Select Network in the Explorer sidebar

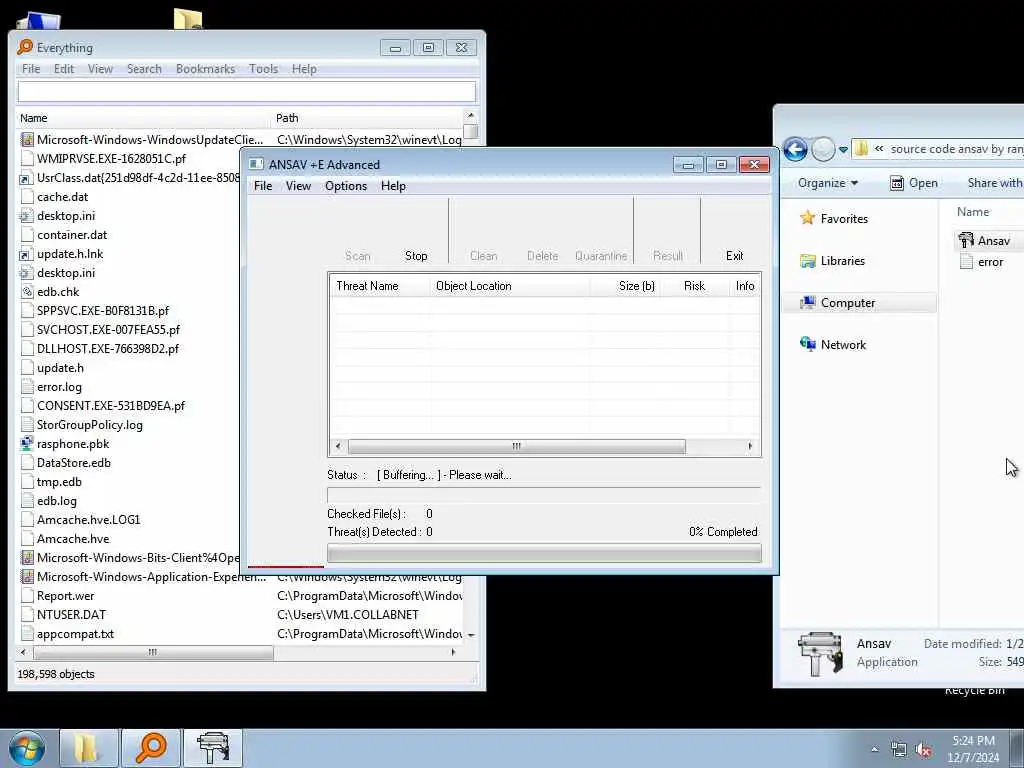coord(843,344)
